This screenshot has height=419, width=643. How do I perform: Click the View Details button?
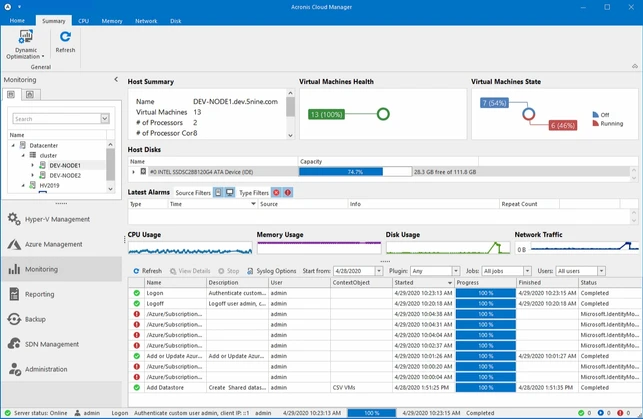click(x=190, y=271)
